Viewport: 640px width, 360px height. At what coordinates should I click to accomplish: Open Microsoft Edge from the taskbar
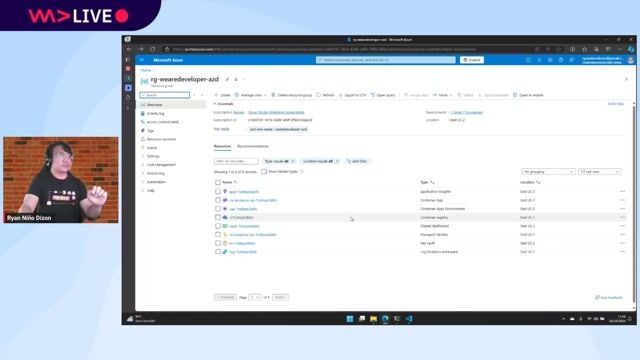(385, 319)
